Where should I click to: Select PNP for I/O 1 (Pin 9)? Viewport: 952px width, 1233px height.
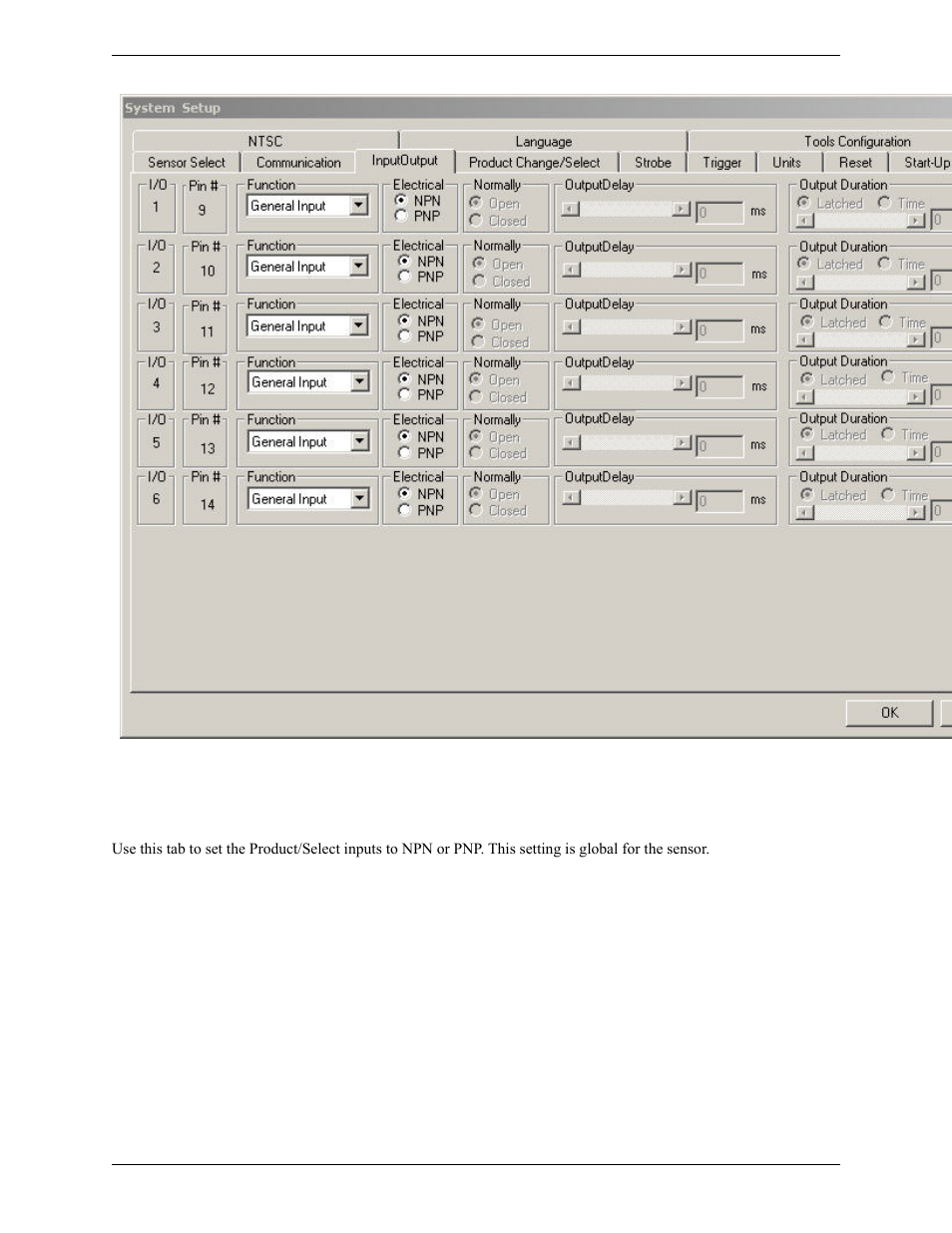coord(418,216)
